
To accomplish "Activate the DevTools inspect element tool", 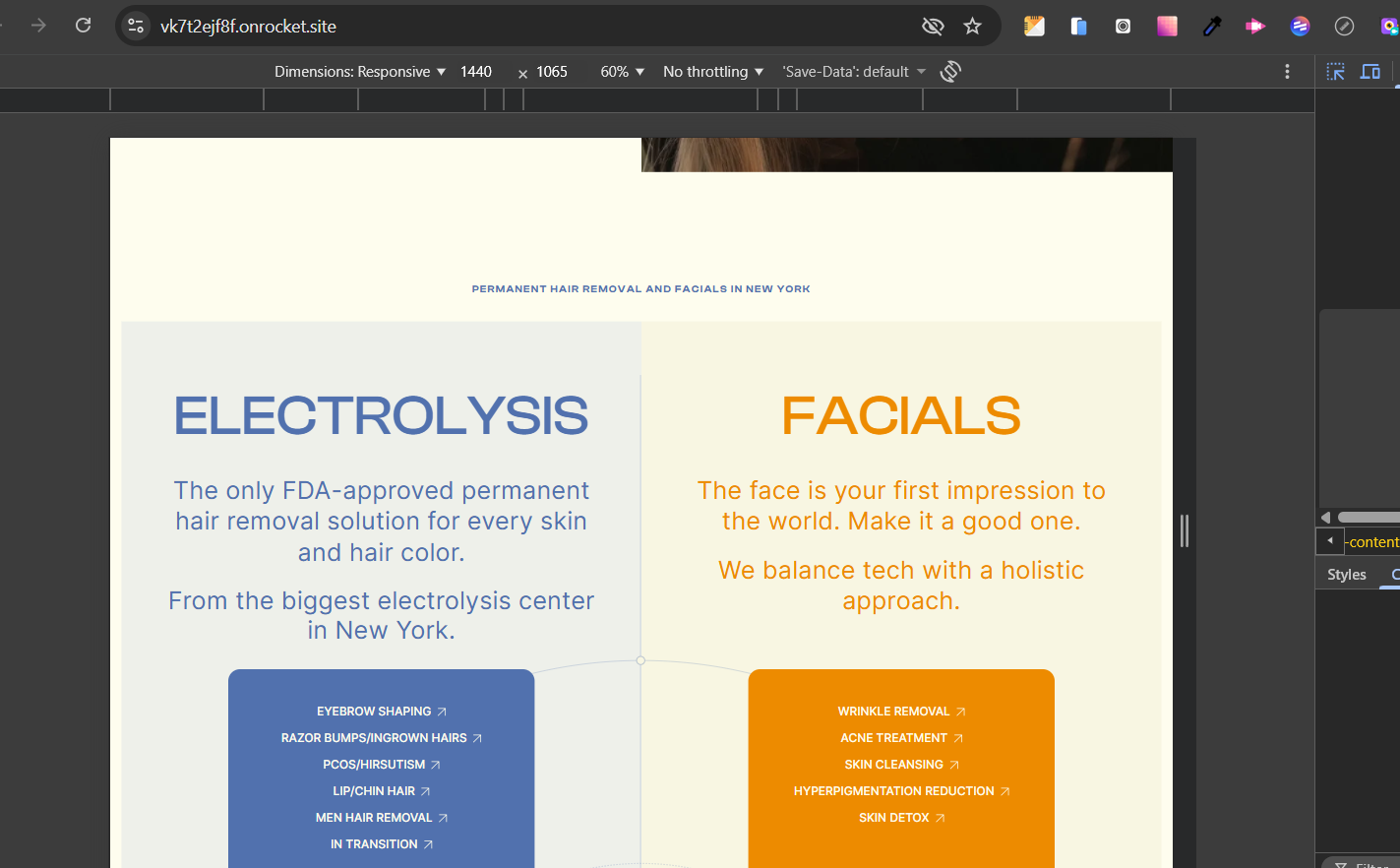I will tap(1335, 71).
